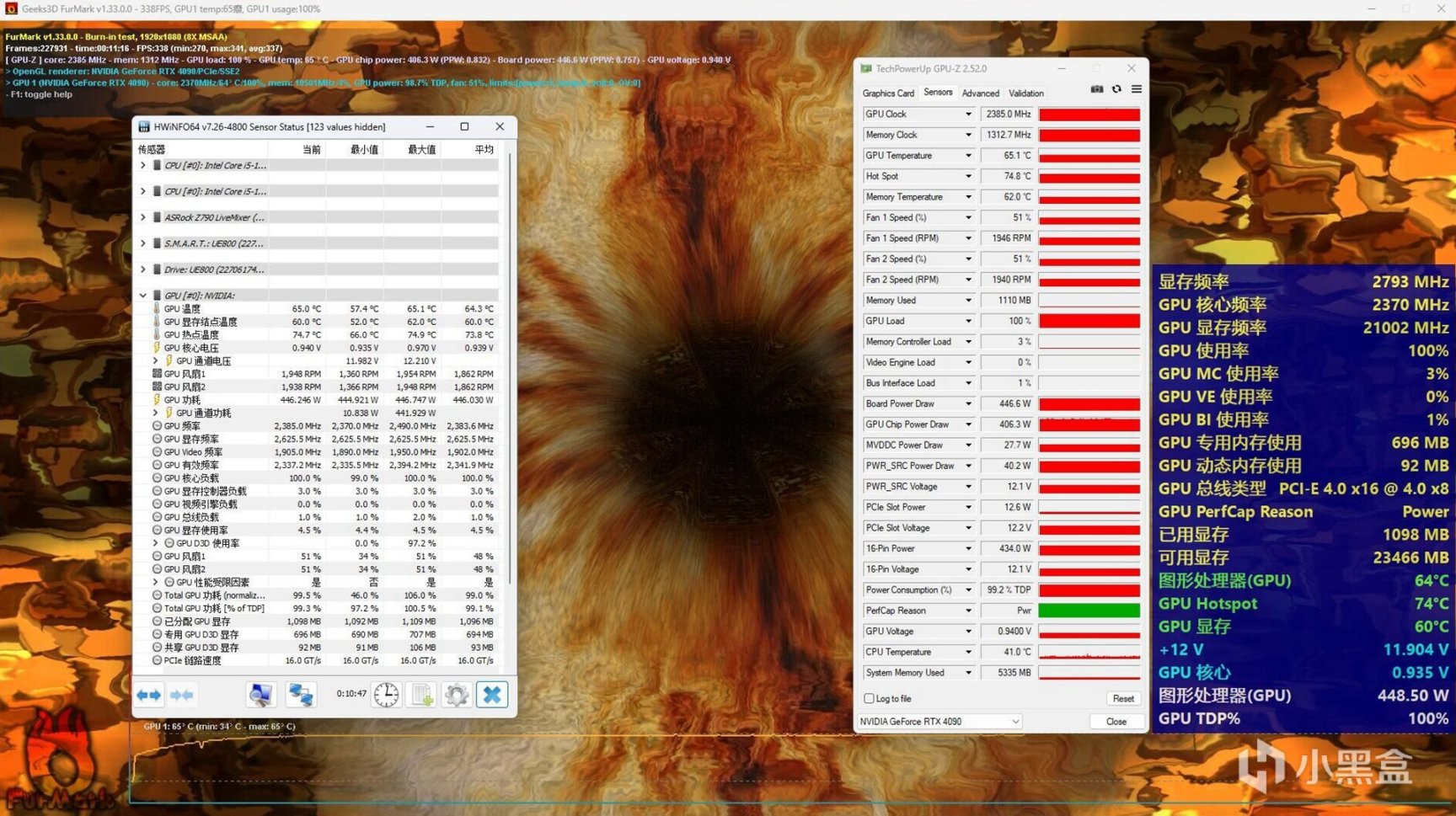The height and width of the screenshot is (816, 1456).
Task: Click the Close button in GPU-Z
Action: coord(1116,722)
